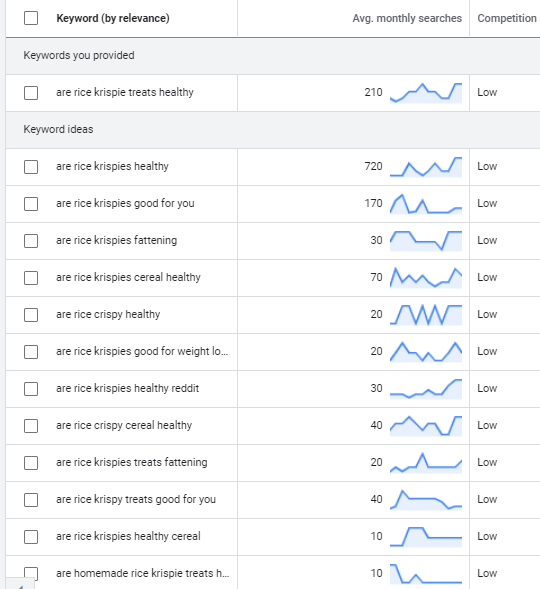
Task: Click keyword text 'are rice krispie treats healthy'
Action: click(125, 92)
